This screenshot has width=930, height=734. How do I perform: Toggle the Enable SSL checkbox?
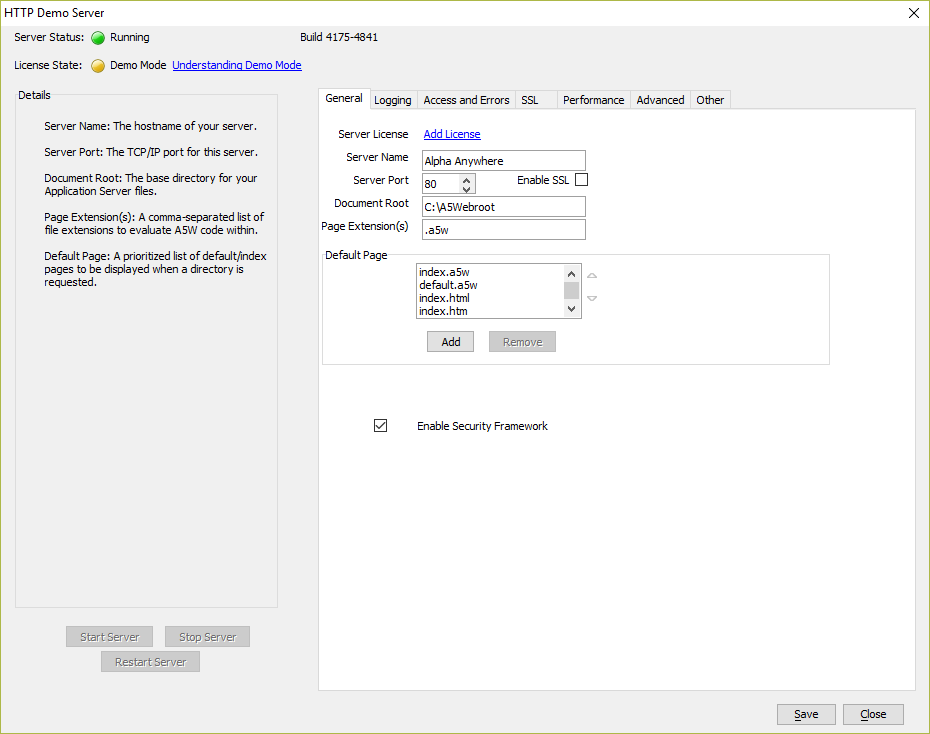(x=582, y=180)
